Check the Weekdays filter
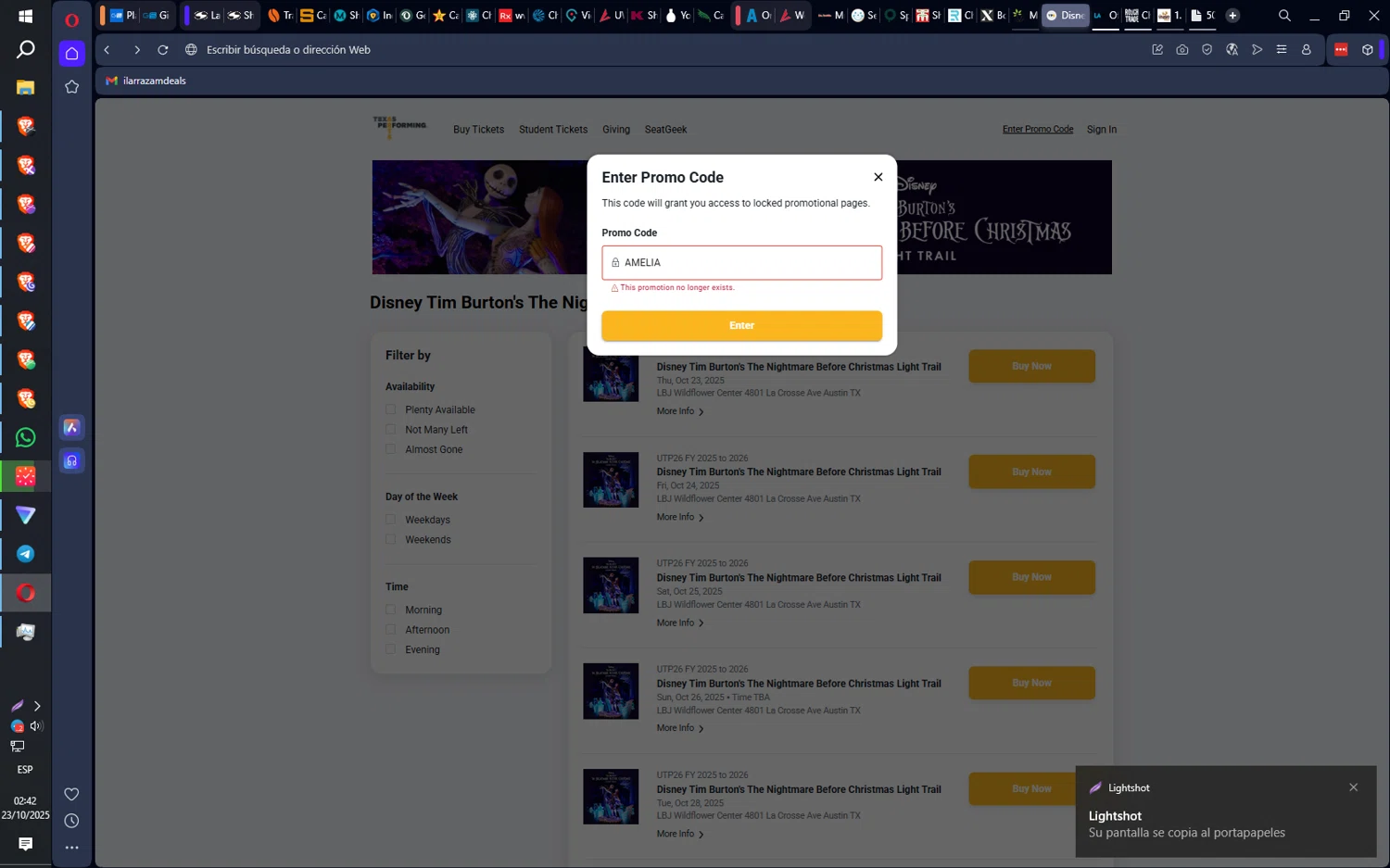The width and height of the screenshot is (1390, 868). point(390,520)
